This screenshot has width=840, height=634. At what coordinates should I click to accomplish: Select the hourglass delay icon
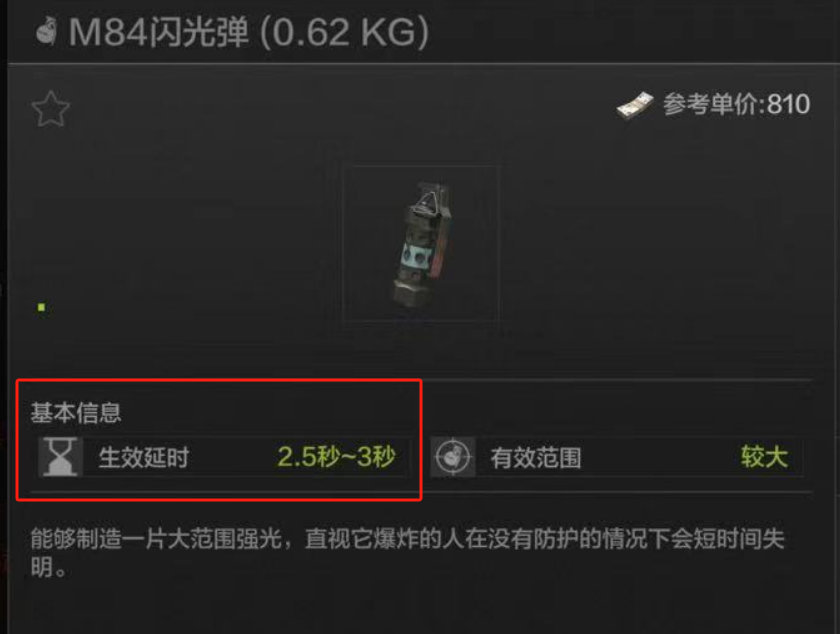[60, 457]
